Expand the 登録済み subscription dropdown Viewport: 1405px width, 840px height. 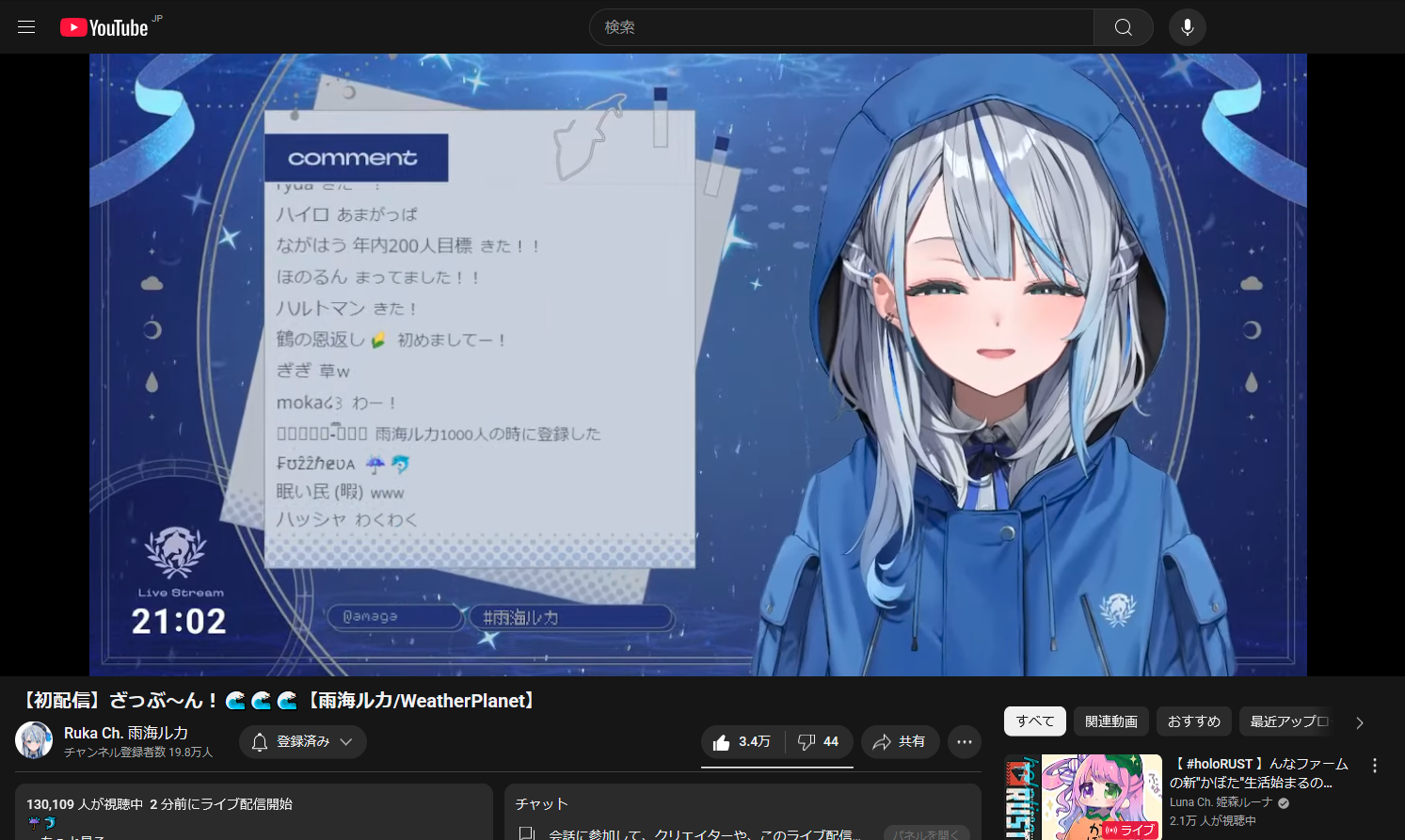click(302, 742)
